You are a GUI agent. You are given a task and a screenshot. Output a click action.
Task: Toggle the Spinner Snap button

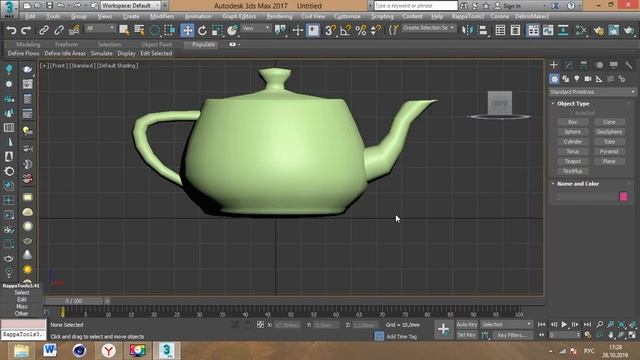point(376,30)
